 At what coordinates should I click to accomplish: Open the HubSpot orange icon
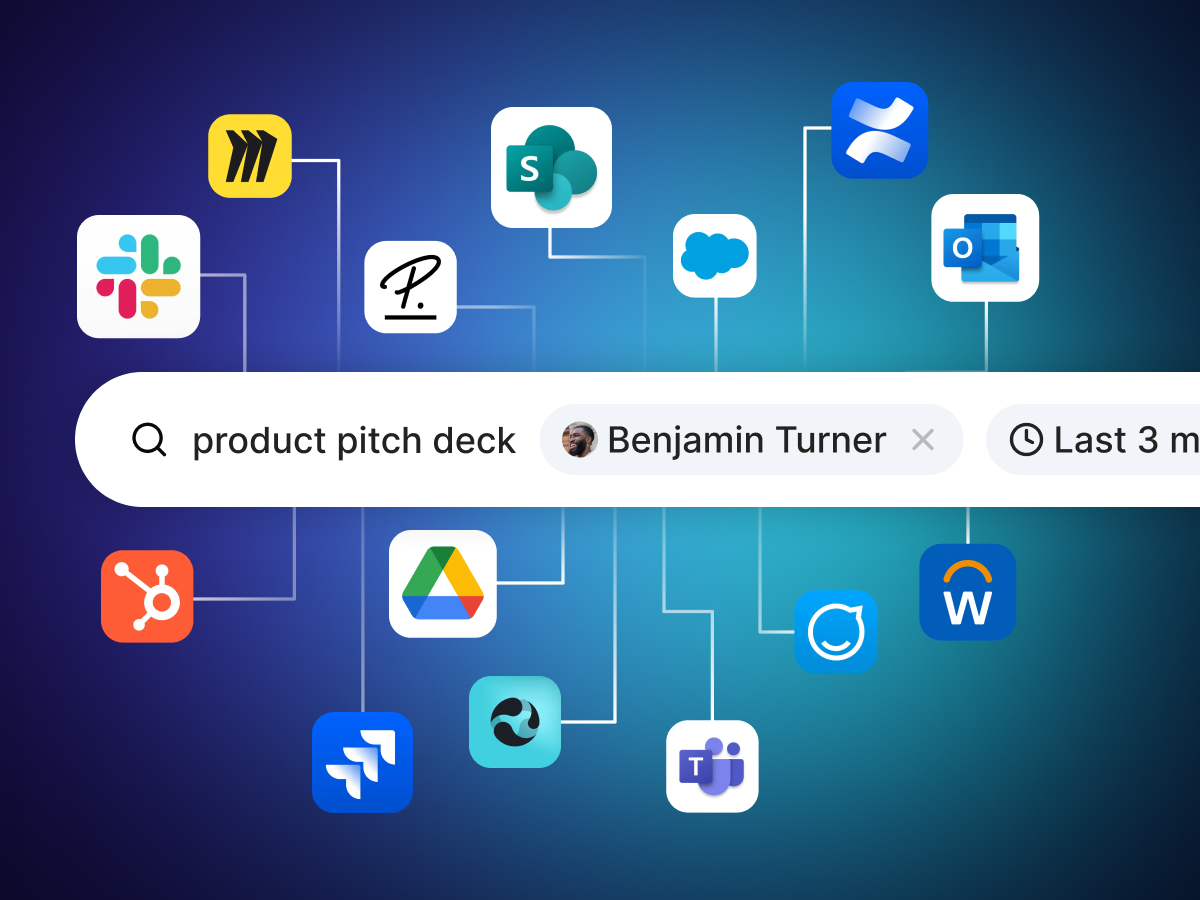147,596
